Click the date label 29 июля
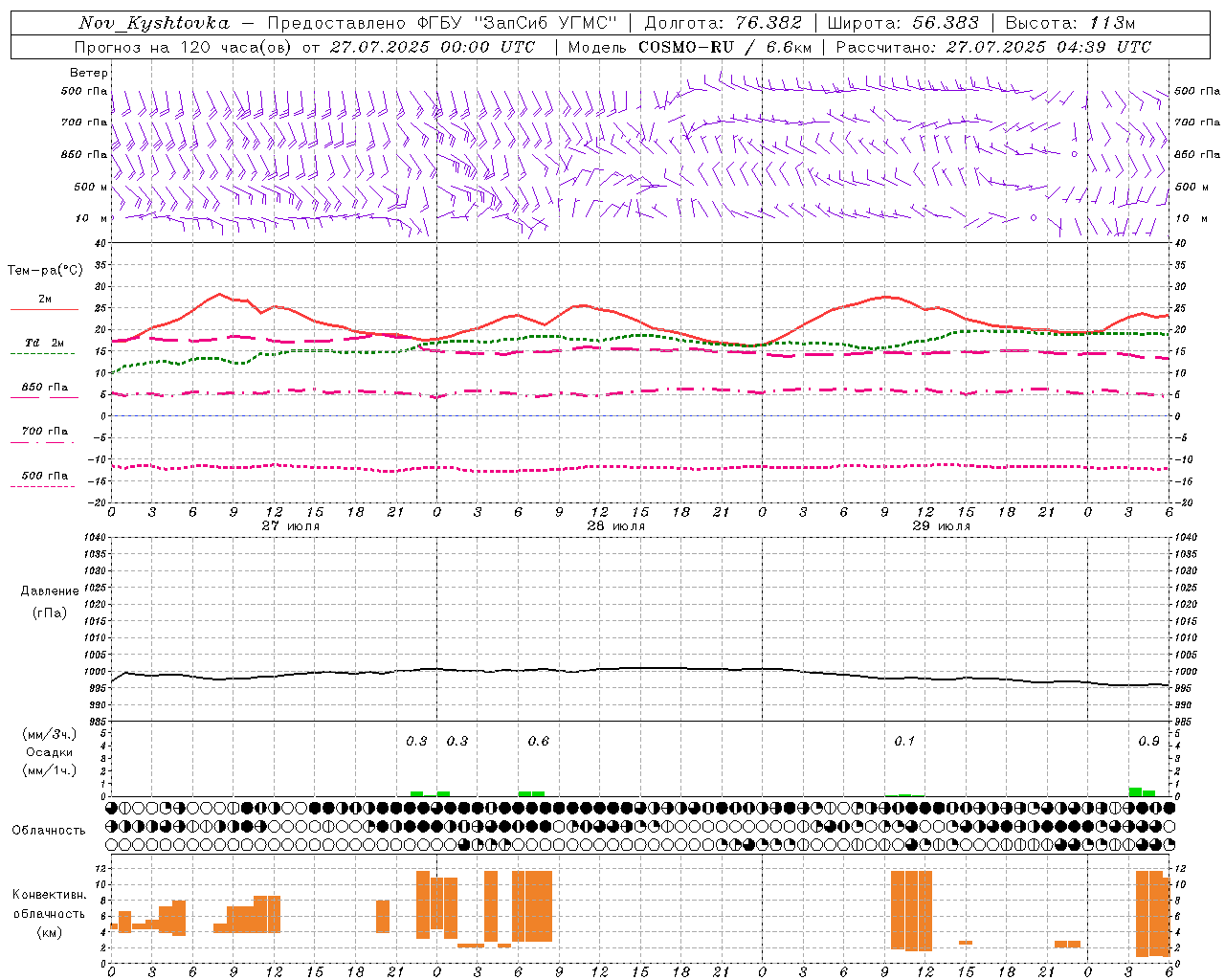The height and width of the screenshot is (980, 1225). (x=941, y=525)
